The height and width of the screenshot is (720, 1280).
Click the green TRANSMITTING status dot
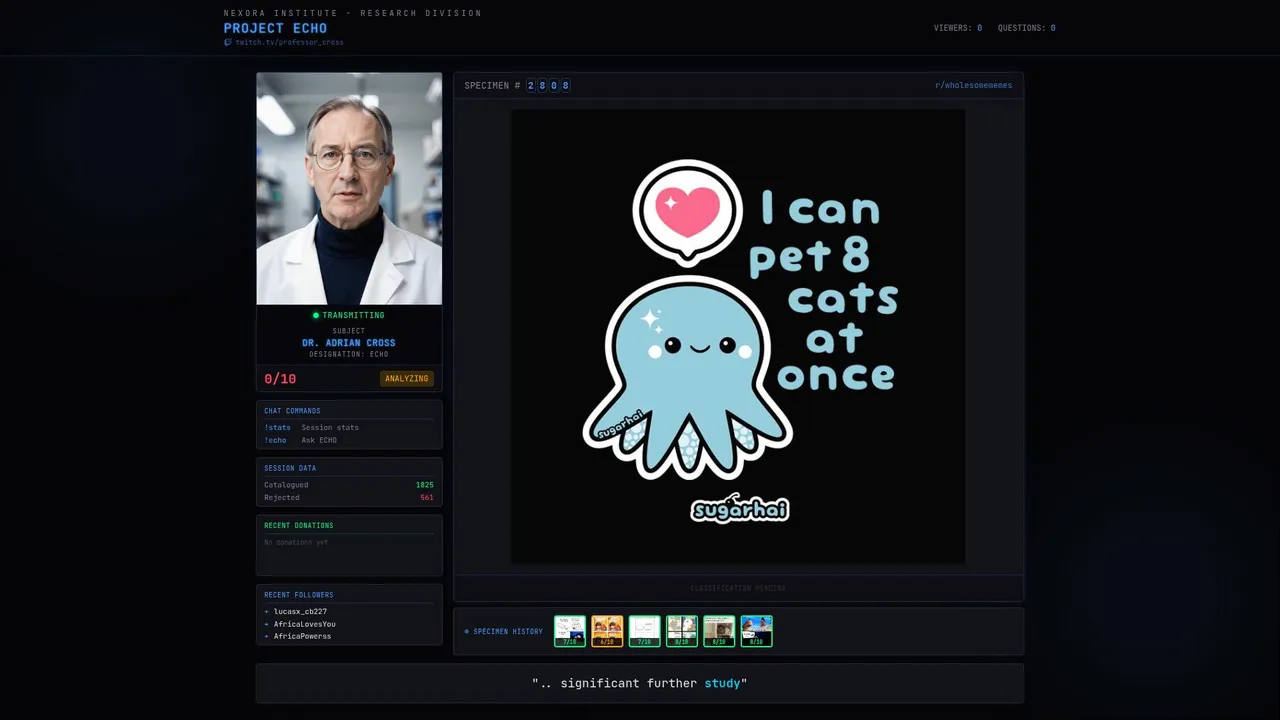point(316,315)
